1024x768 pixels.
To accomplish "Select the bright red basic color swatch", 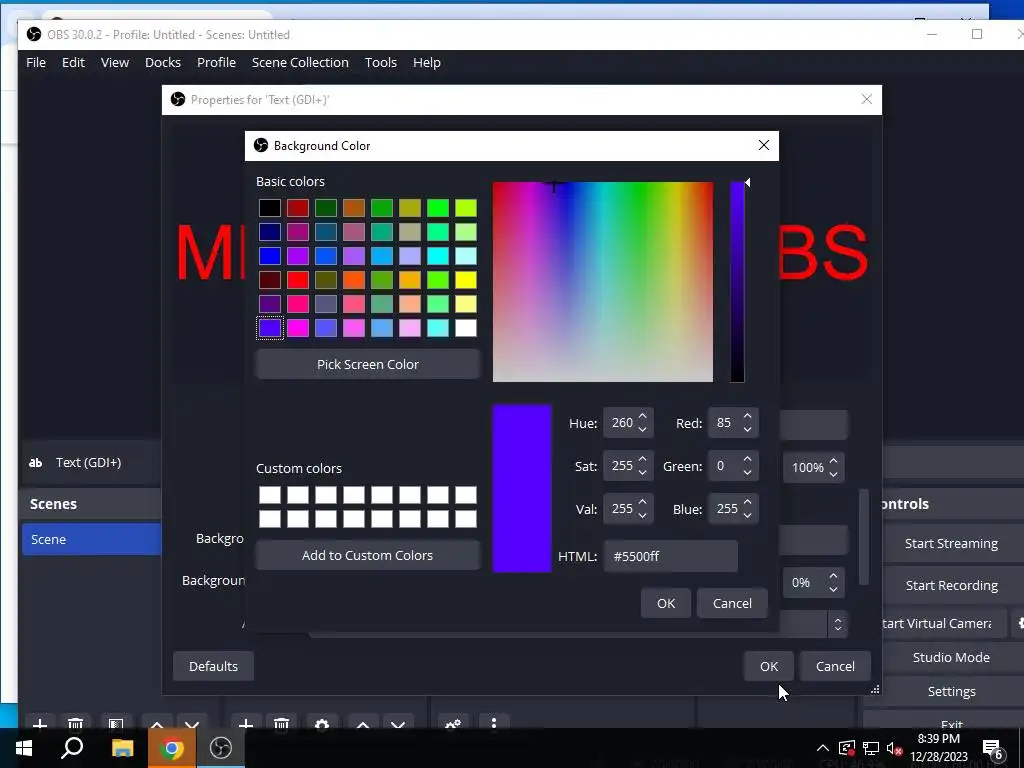I will [x=298, y=280].
